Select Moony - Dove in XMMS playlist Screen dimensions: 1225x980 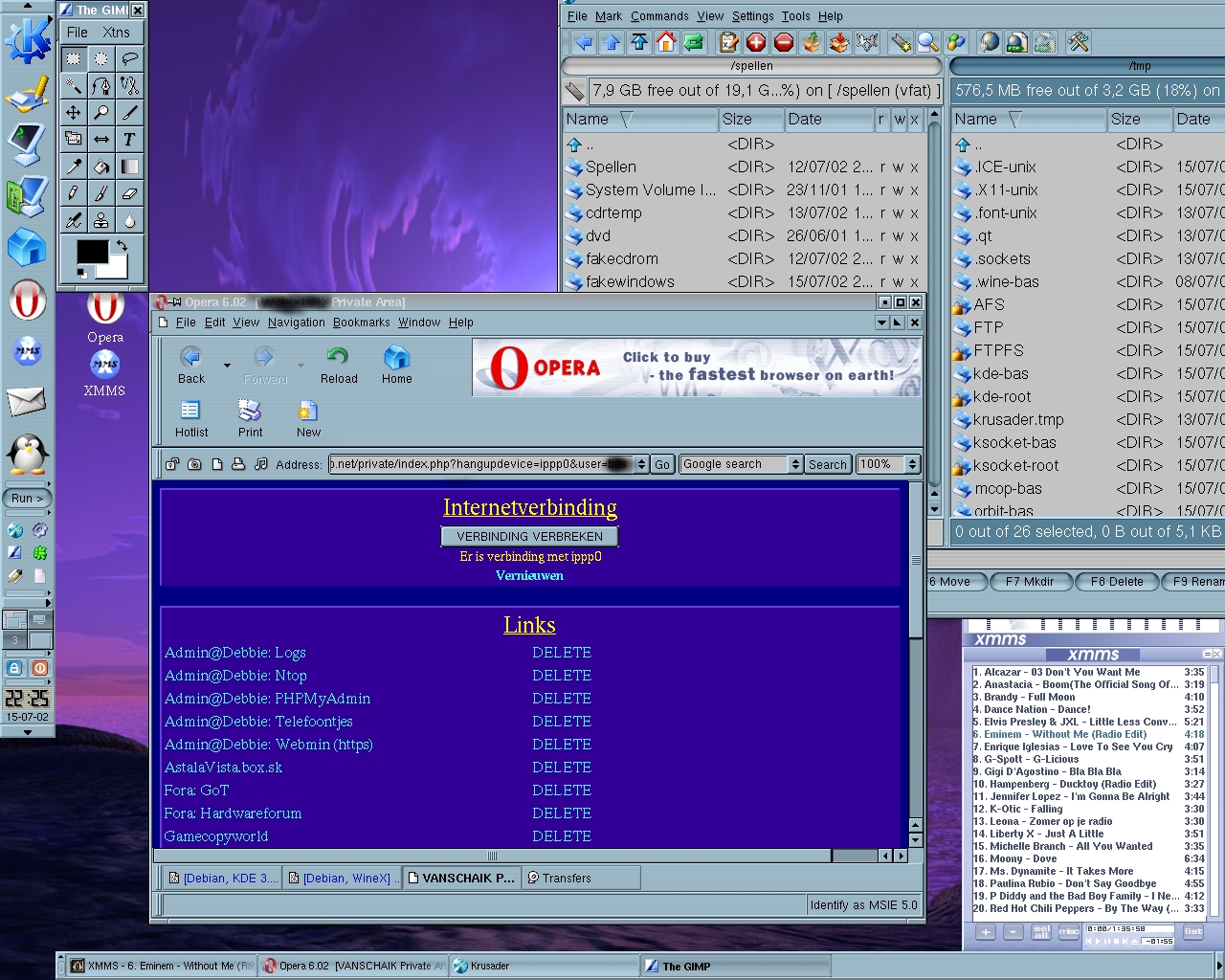click(x=1088, y=858)
